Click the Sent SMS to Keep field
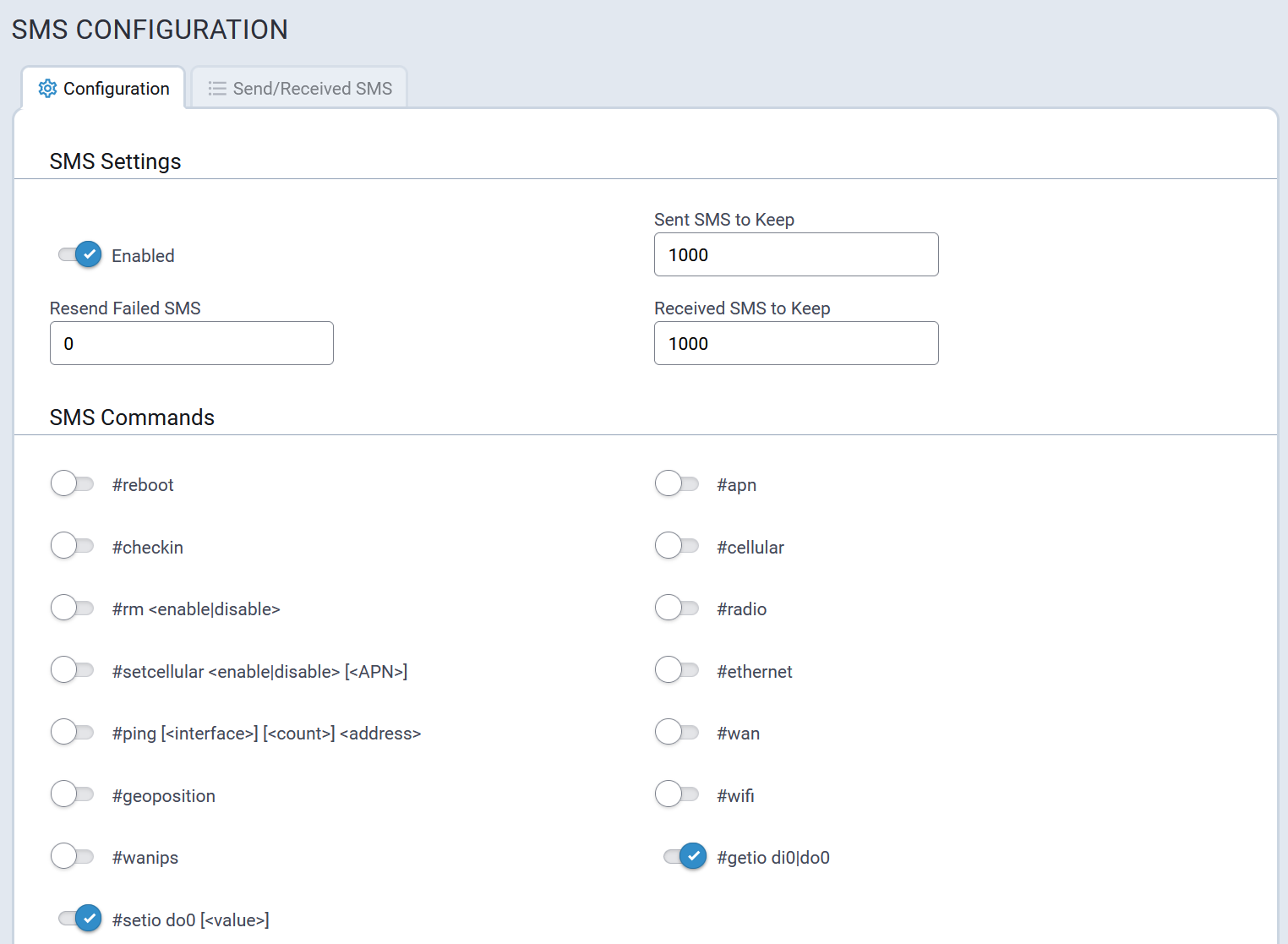1288x944 pixels. click(795, 254)
